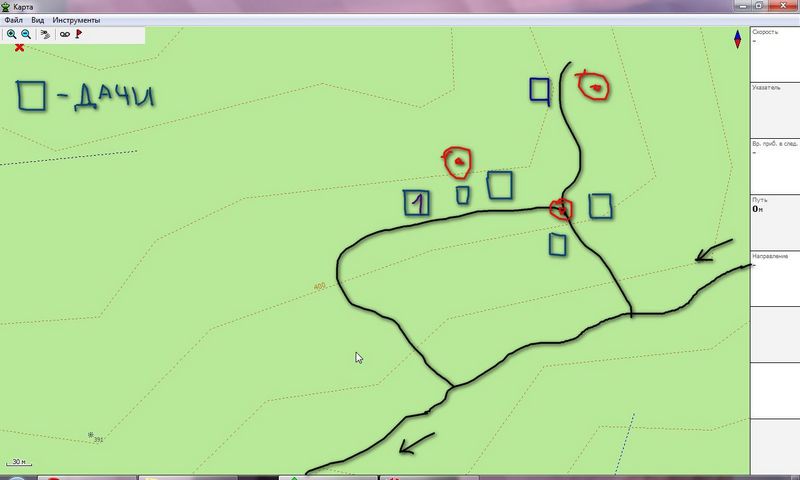The height and width of the screenshot is (480, 800).
Task: Select the Указатель data panel
Action: 775,110
